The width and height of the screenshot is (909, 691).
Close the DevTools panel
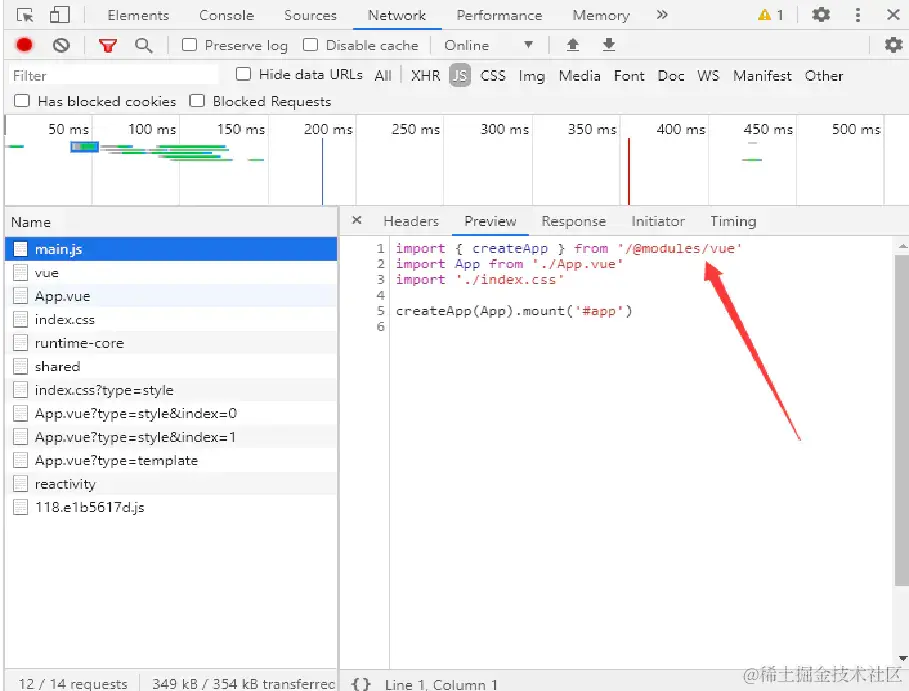pyautogui.click(x=893, y=14)
